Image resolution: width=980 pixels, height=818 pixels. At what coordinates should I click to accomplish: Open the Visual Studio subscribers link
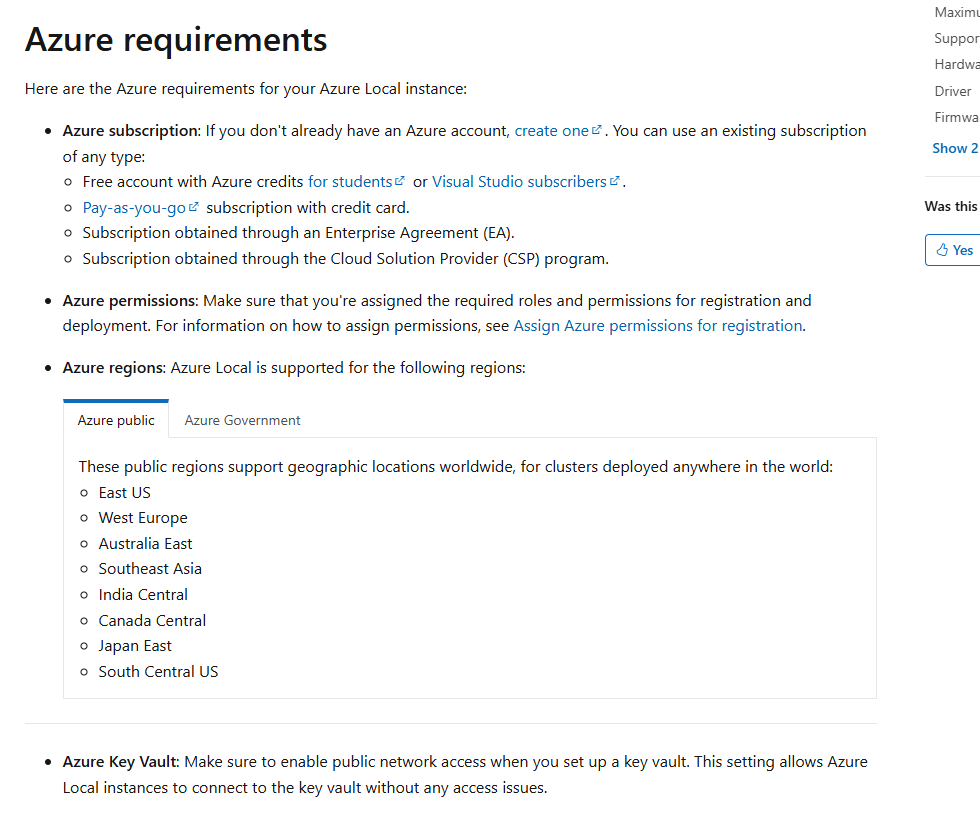pos(519,182)
